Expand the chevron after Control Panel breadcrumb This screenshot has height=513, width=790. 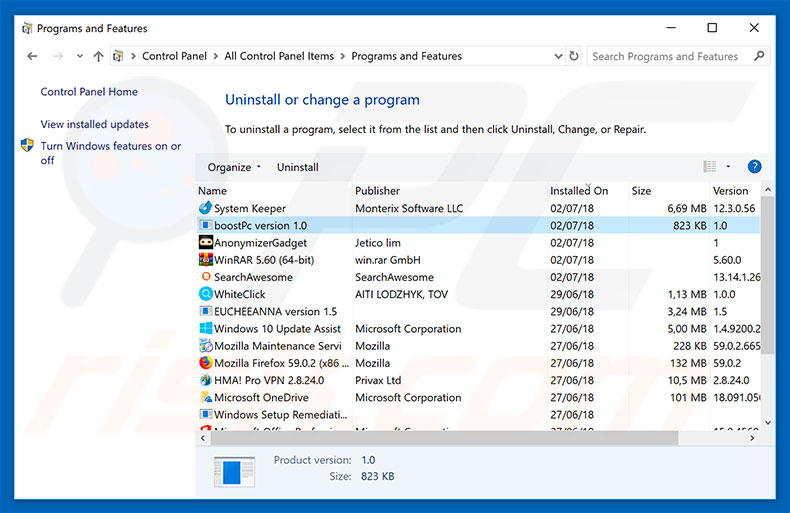(x=215, y=56)
